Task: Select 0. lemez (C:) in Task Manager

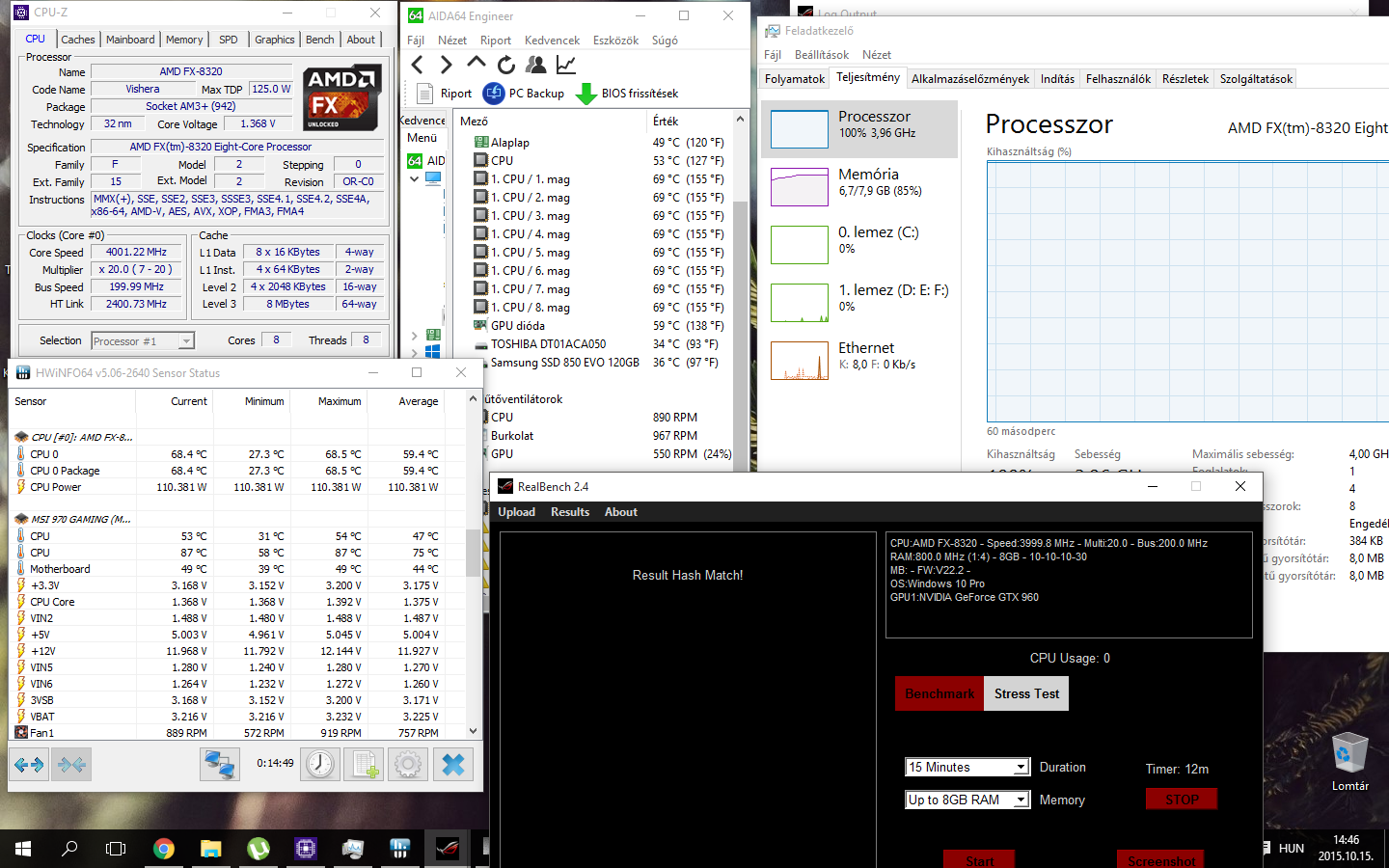Action: point(858,244)
